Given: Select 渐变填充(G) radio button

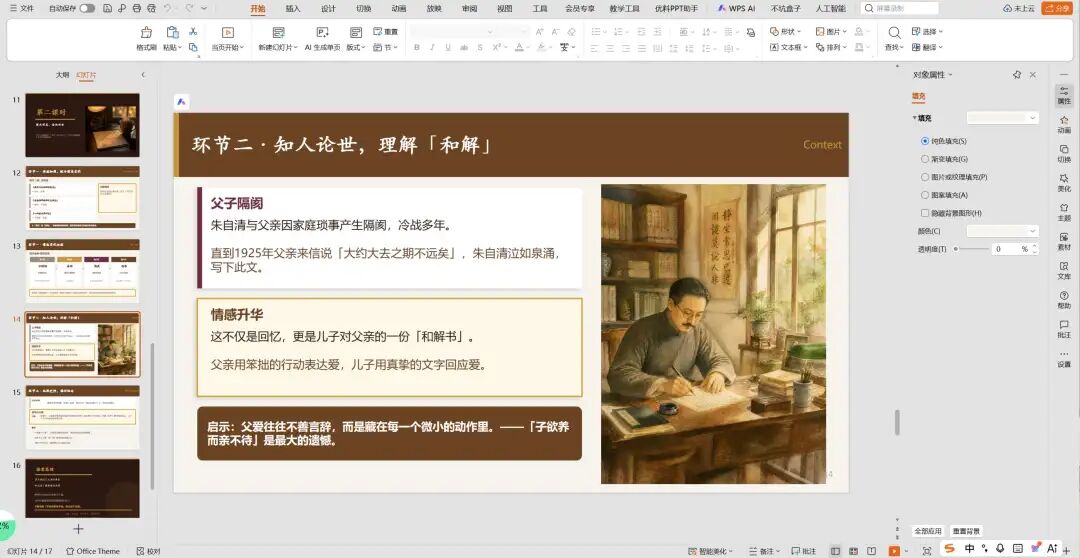Looking at the screenshot, I should tap(925, 158).
